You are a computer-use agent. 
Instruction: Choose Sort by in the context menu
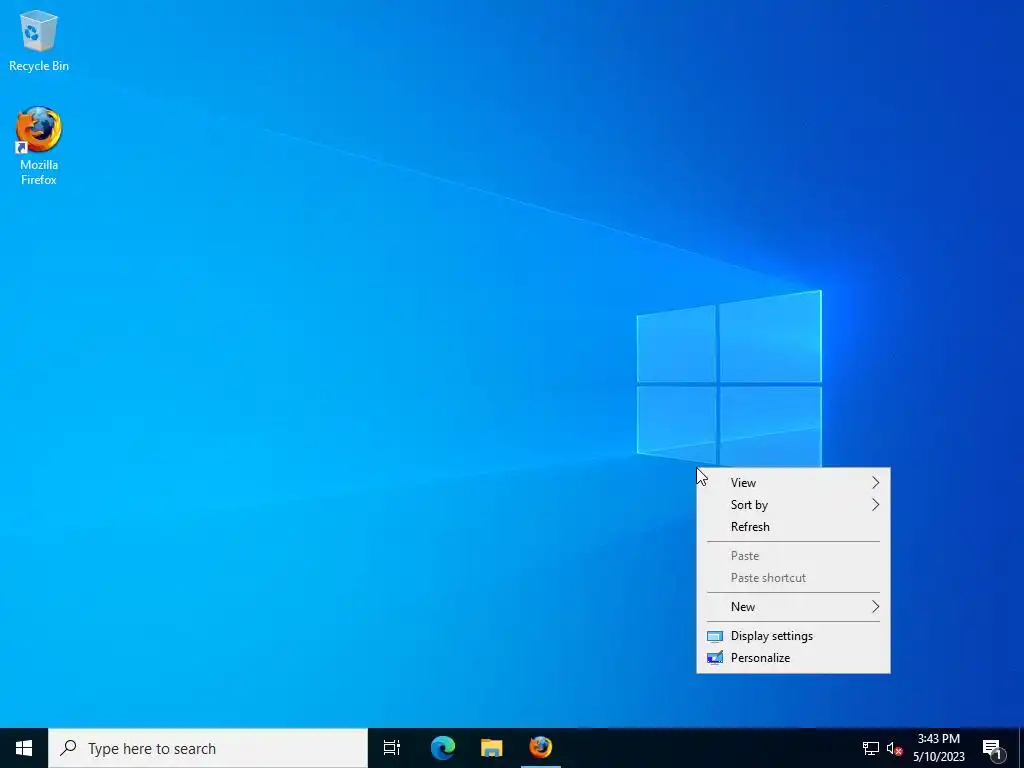793,505
